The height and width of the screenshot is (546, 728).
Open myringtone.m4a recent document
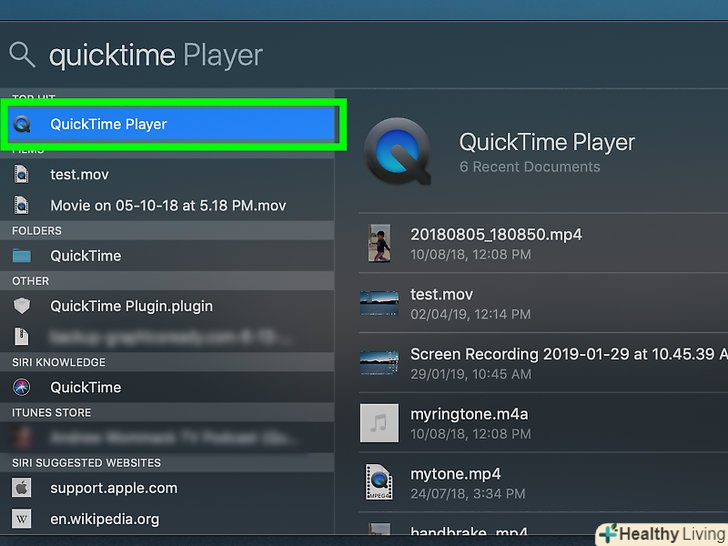coord(543,423)
